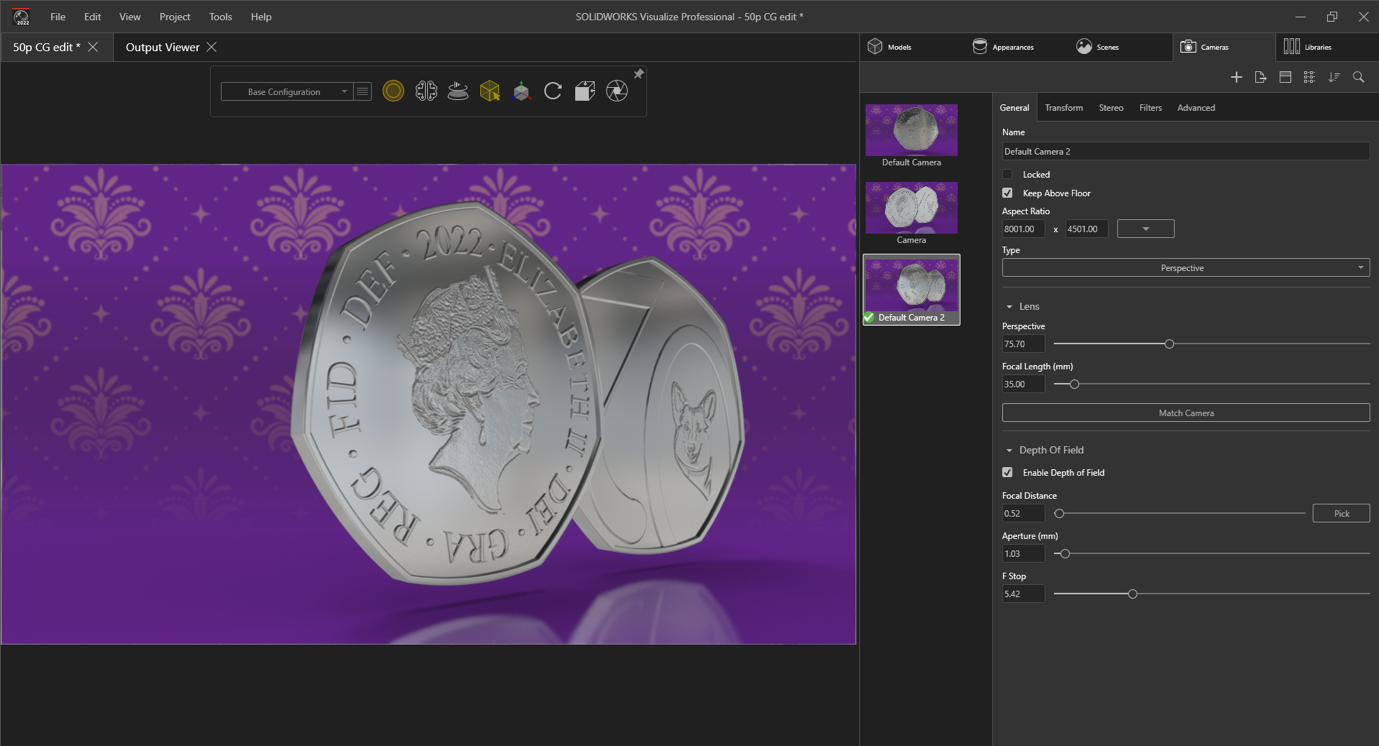The image size is (1379, 746).
Task: Pin the floating toolbar
Action: (639, 74)
